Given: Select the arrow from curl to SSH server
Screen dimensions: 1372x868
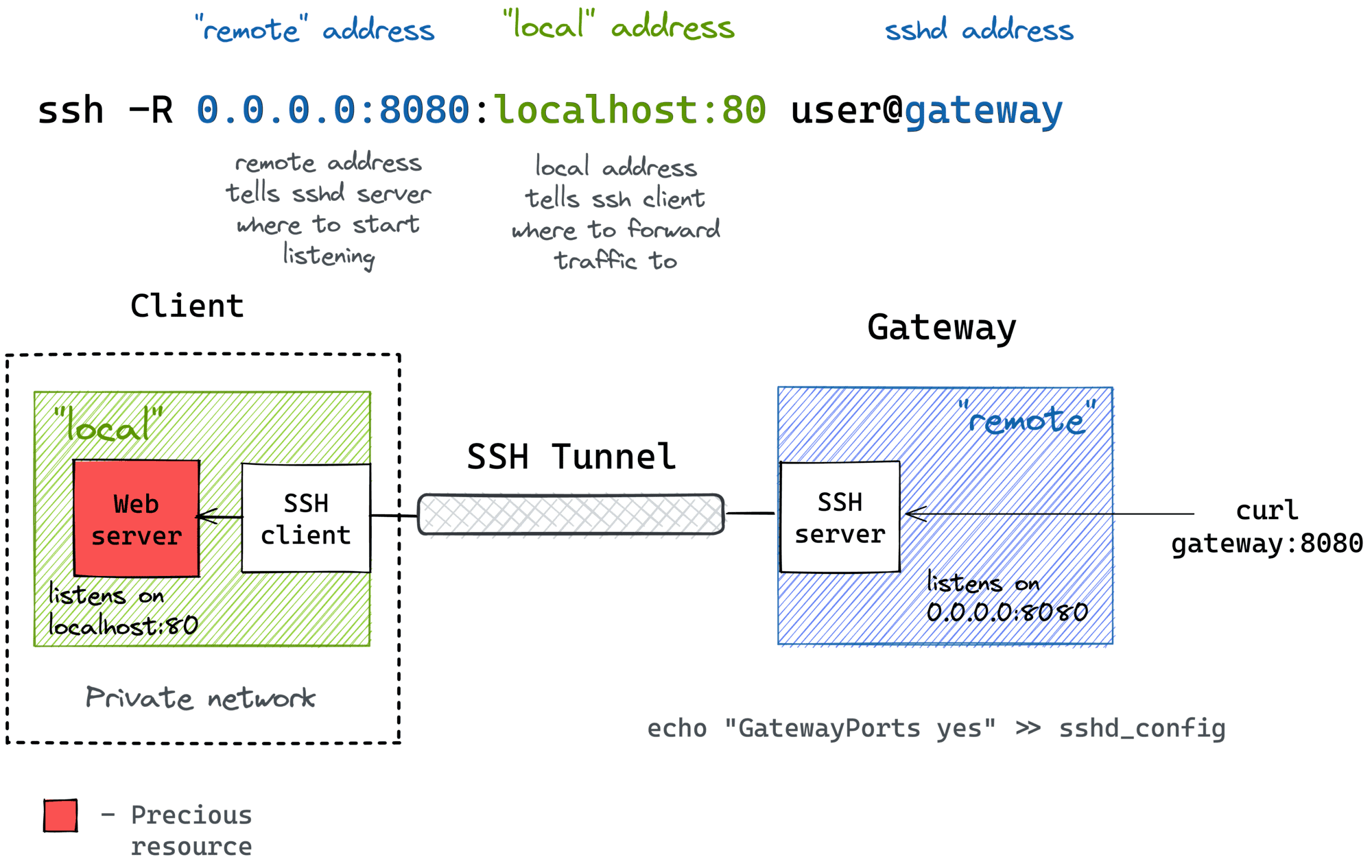Looking at the screenshot, I should (1063, 513).
